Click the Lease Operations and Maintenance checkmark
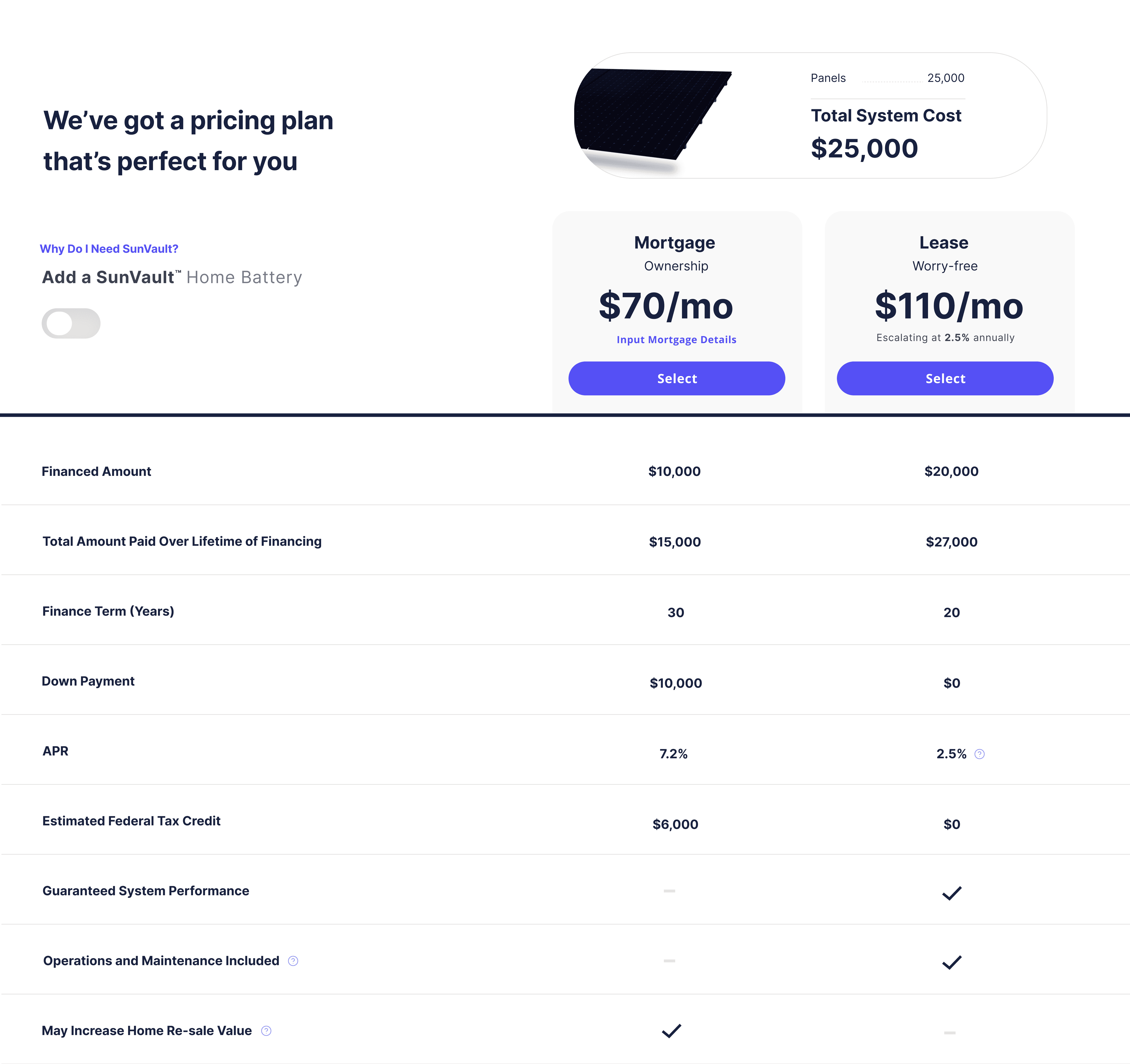Image resolution: width=1130 pixels, height=1064 pixels. click(x=952, y=962)
